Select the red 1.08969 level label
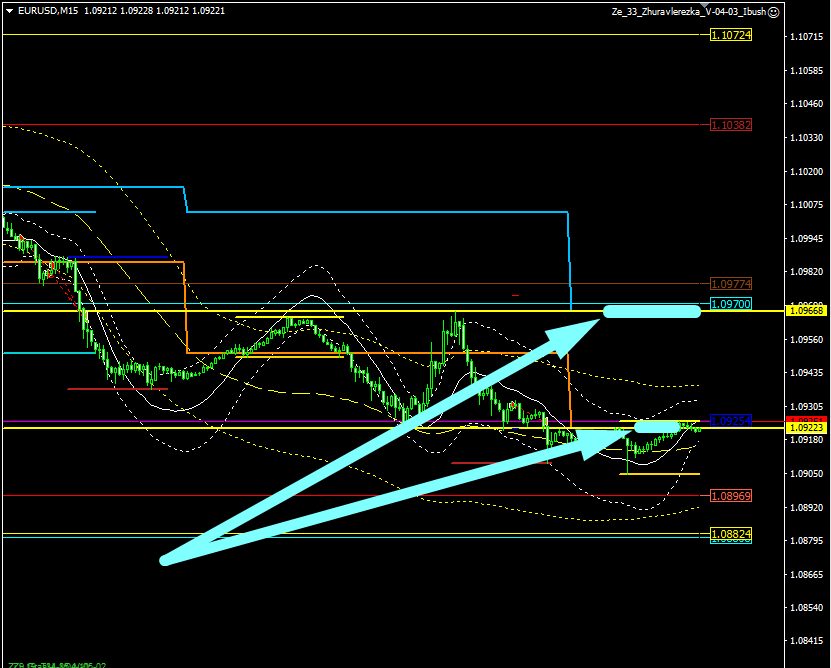The height and width of the screenshot is (668, 831). click(x=730, y=496)
